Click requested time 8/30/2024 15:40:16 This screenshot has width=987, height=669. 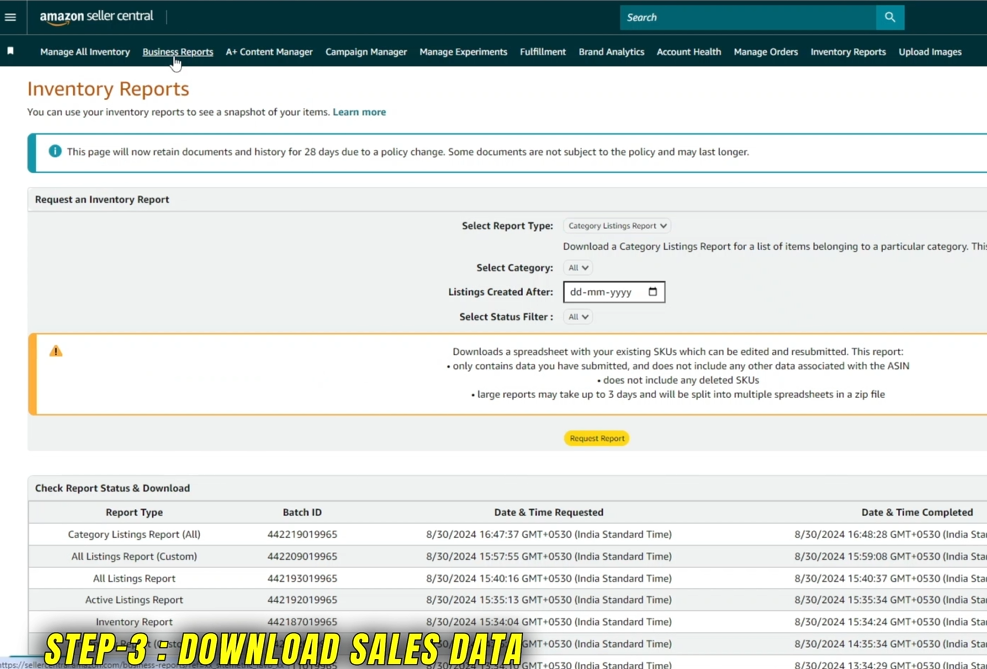[549, 578]
